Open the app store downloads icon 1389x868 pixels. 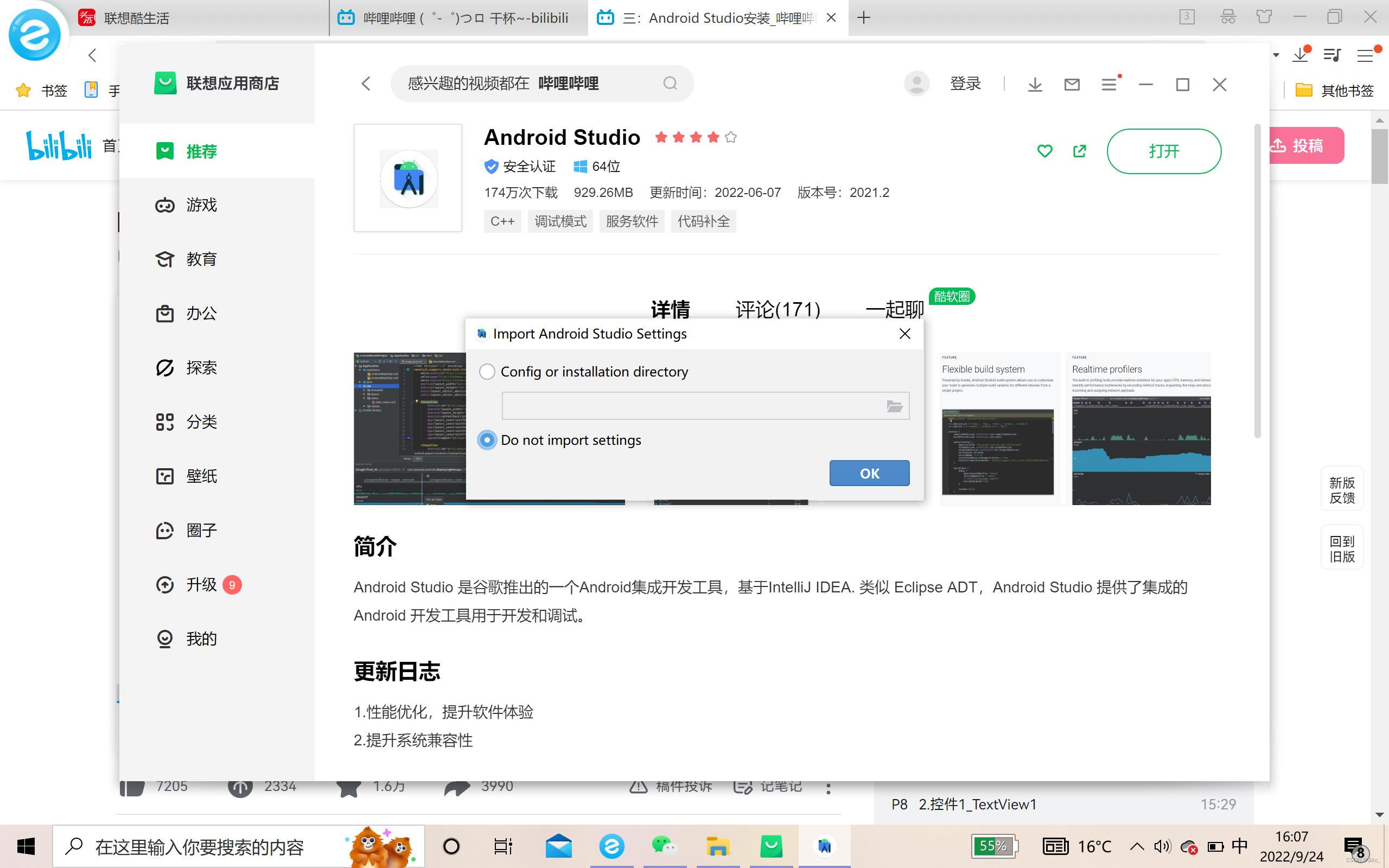[x=1034, y=85]
